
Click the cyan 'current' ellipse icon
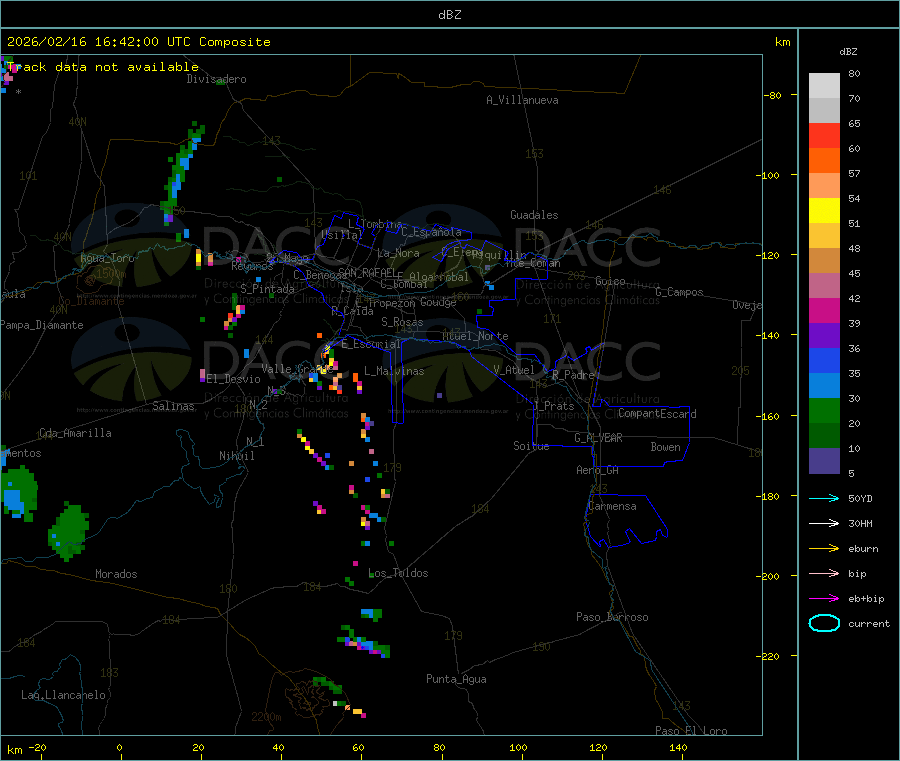824,623
